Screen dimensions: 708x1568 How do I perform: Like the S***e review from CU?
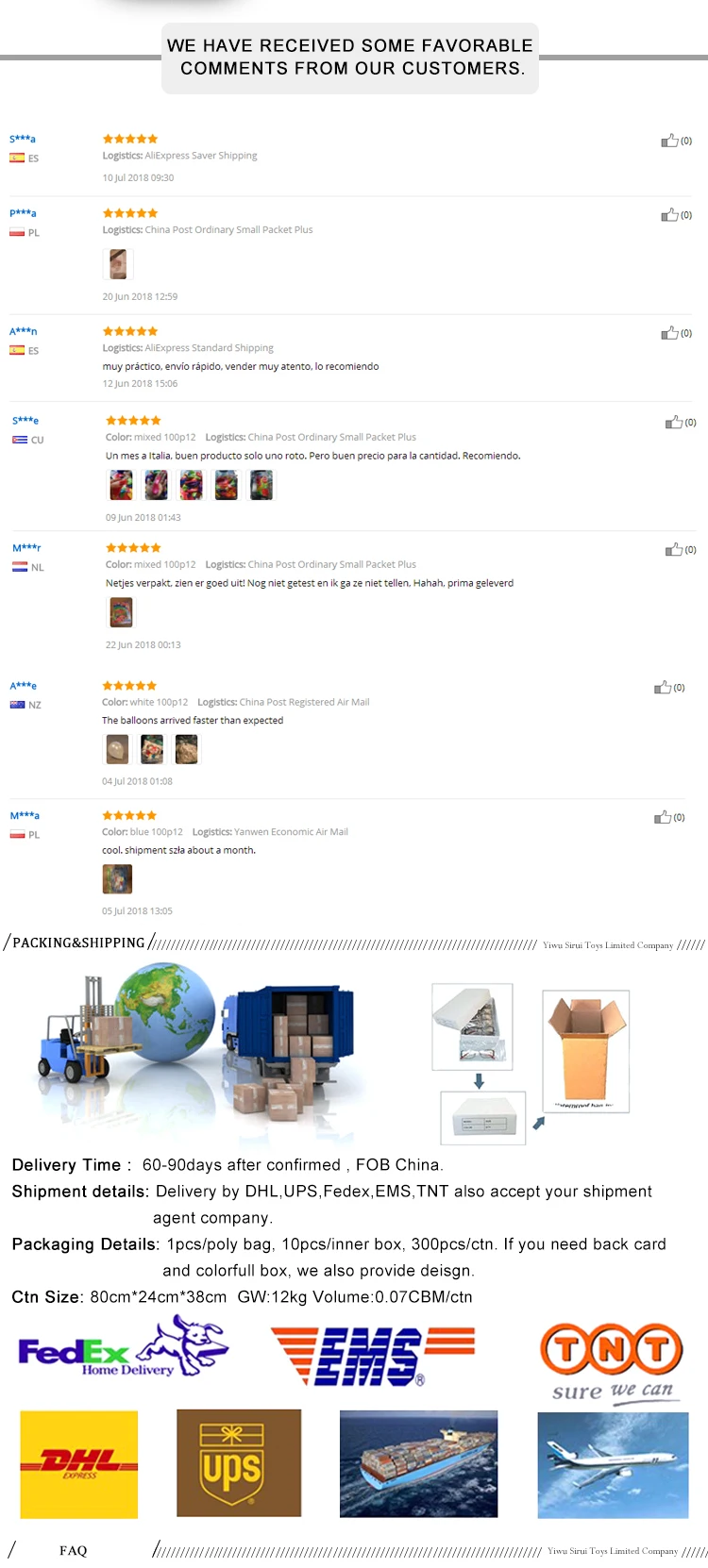673,422
